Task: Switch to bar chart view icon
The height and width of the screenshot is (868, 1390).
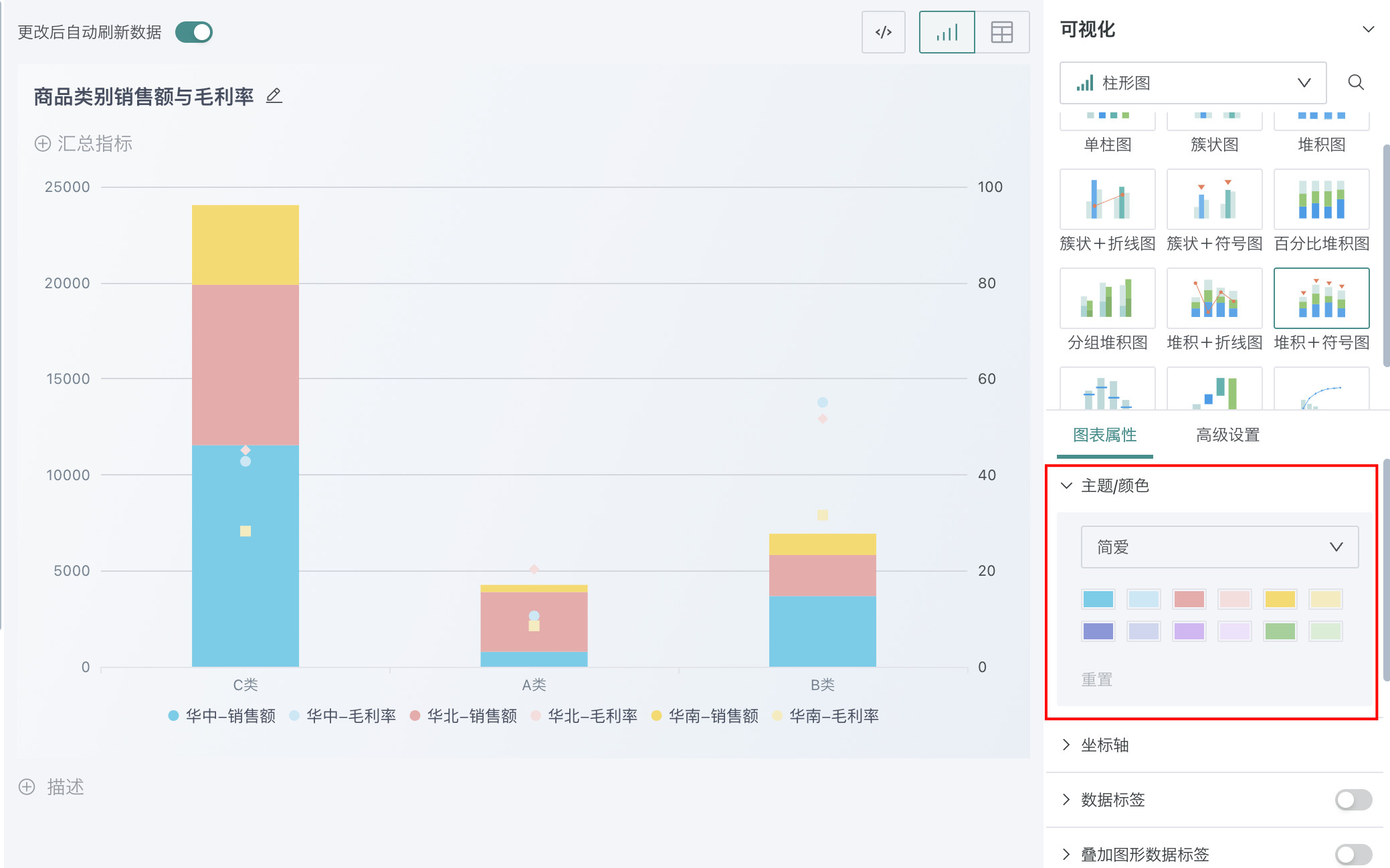Action: pos(947,32)
